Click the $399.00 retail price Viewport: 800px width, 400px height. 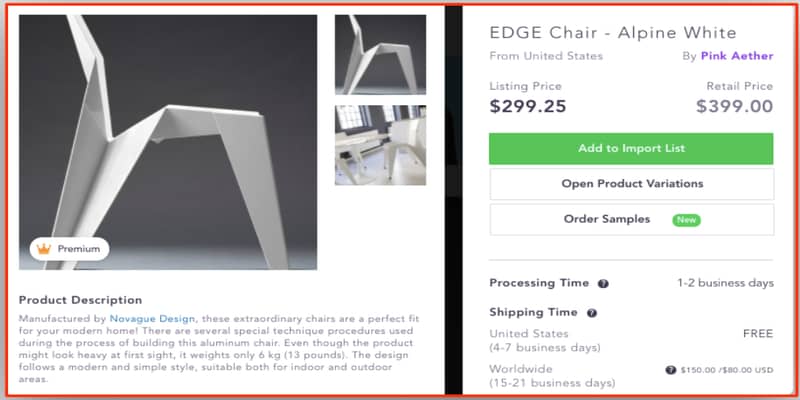pos(734,106)
